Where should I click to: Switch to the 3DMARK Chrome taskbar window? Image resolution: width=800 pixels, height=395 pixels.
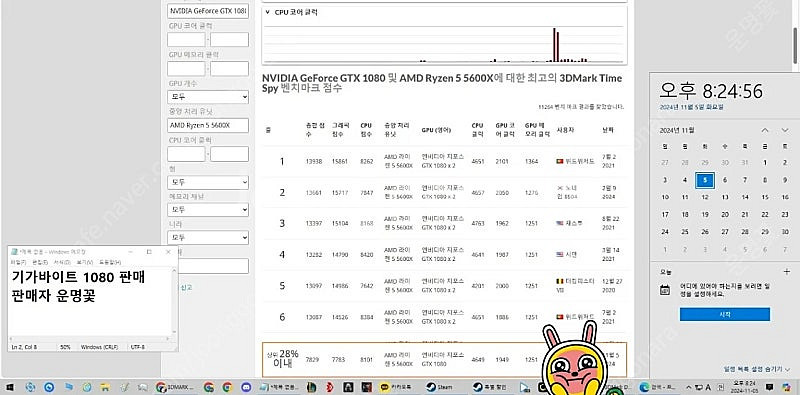pyautogui.click(x=176, y=387)
